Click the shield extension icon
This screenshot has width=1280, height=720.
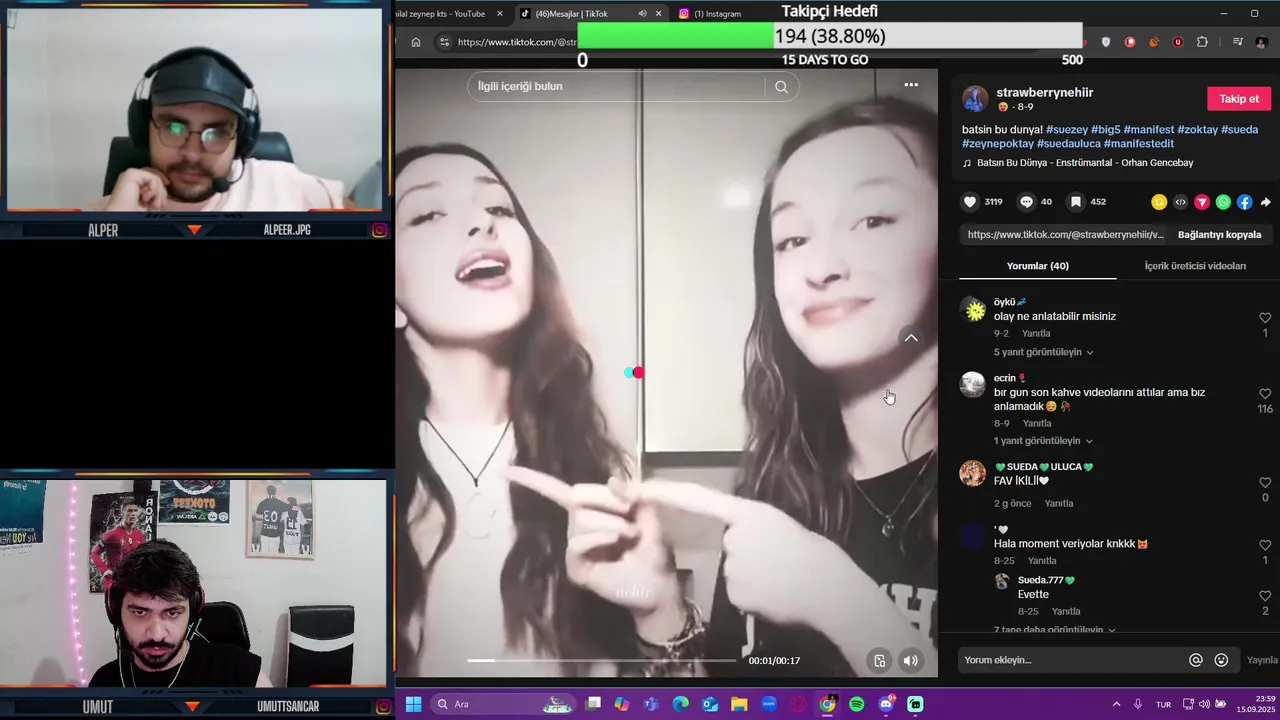pos(1106,42)
